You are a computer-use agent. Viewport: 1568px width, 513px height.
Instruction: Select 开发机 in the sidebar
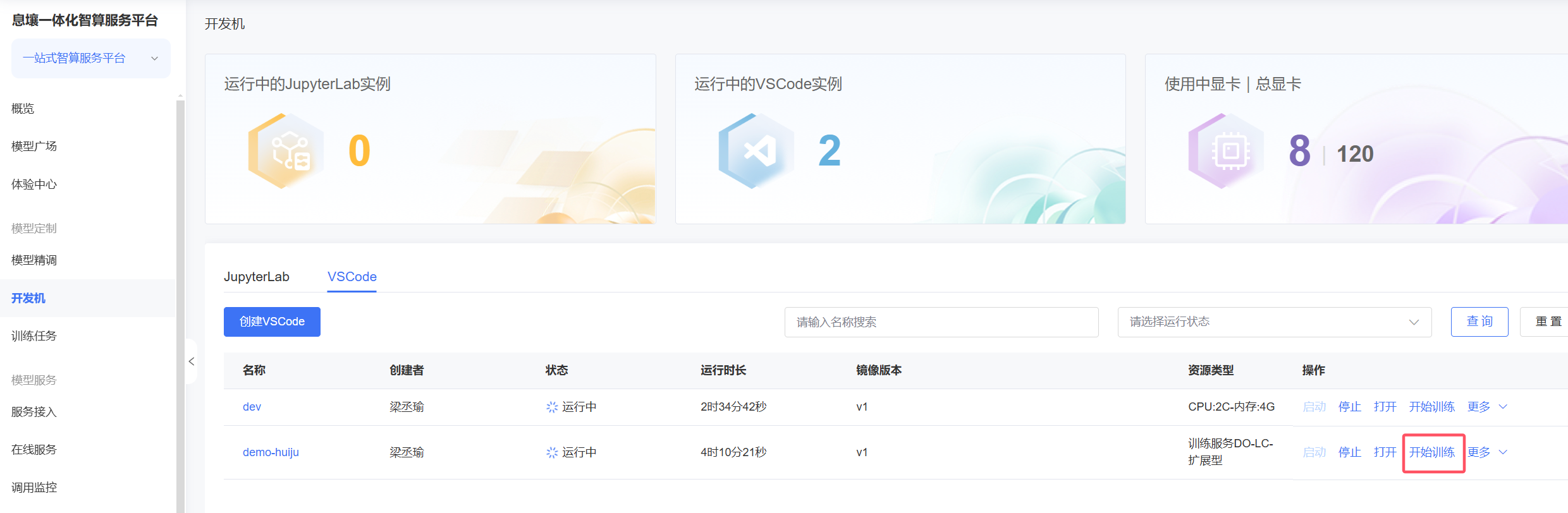(x=28, y=298)
